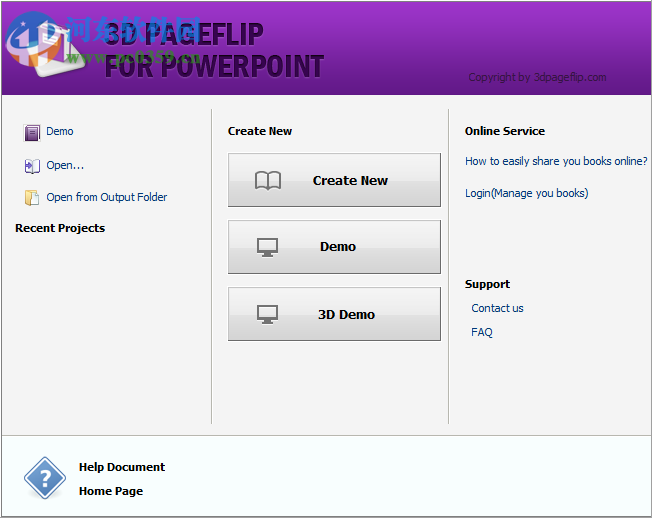This screenshot has height=518, width=652.
Task: Click the Open project book icon
Action: click(x=32, y=166)
